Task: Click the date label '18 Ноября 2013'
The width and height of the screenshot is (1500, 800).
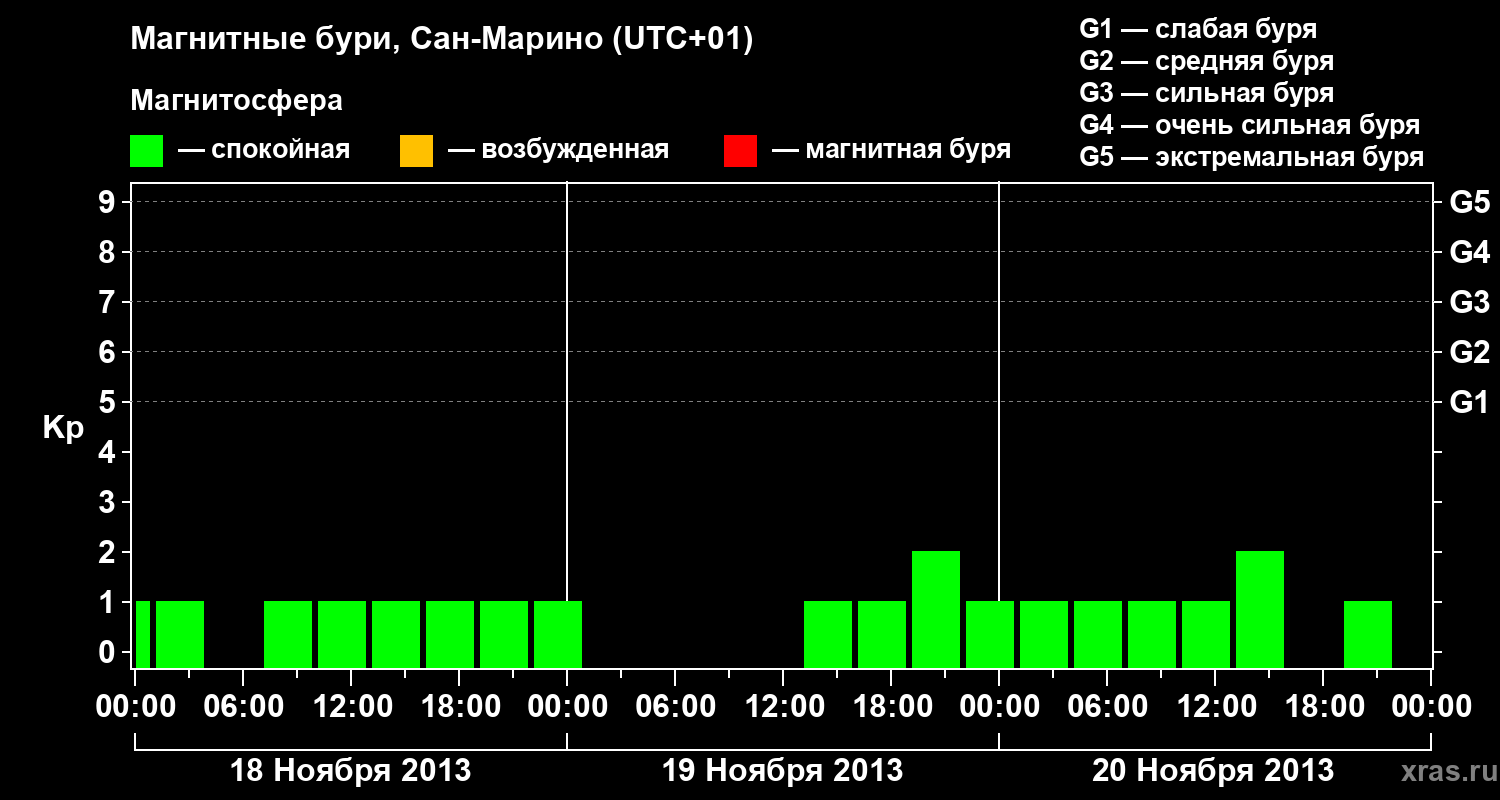Action: pyautogui.click(x=351, y=771)
